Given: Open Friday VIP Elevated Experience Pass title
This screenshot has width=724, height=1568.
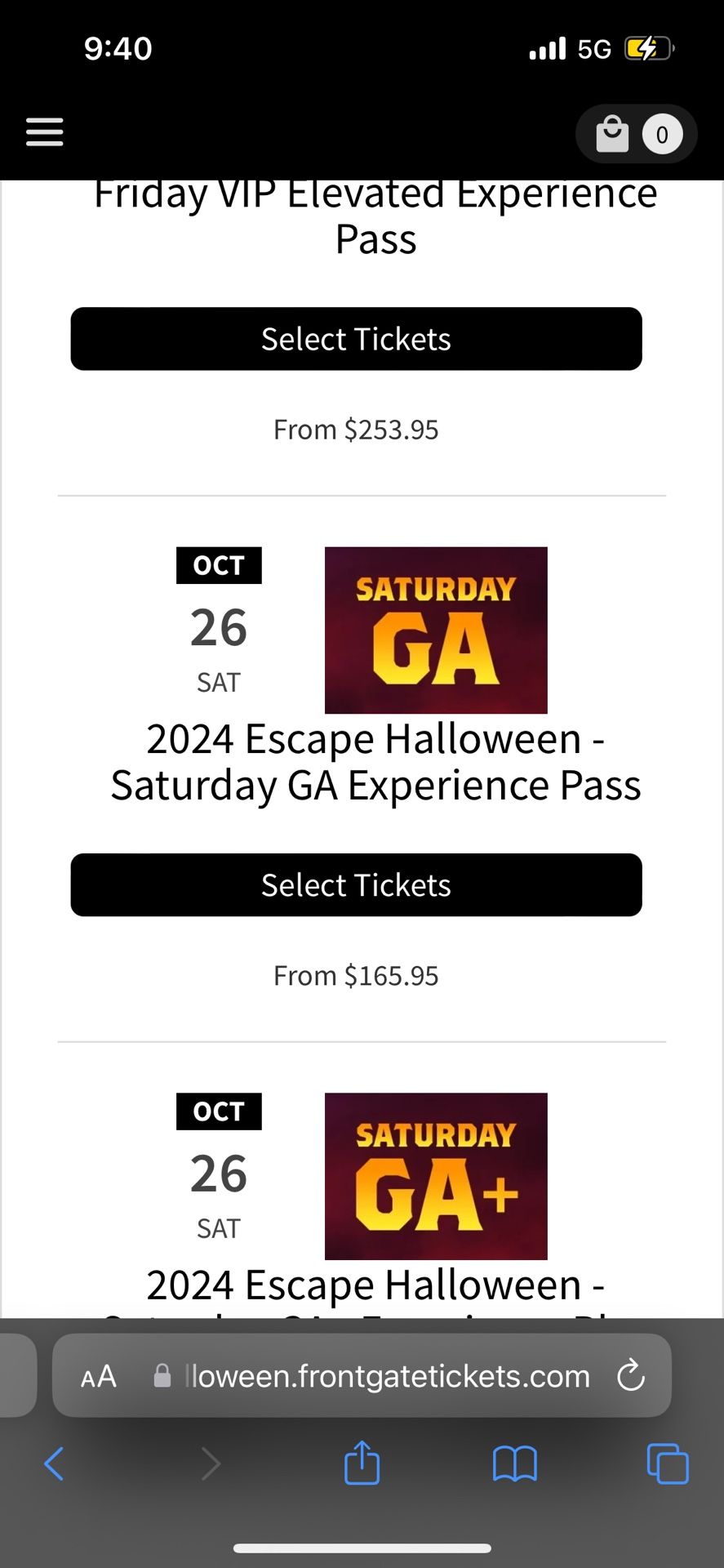Looking at the screenshot, I should [x=375, y=216].
